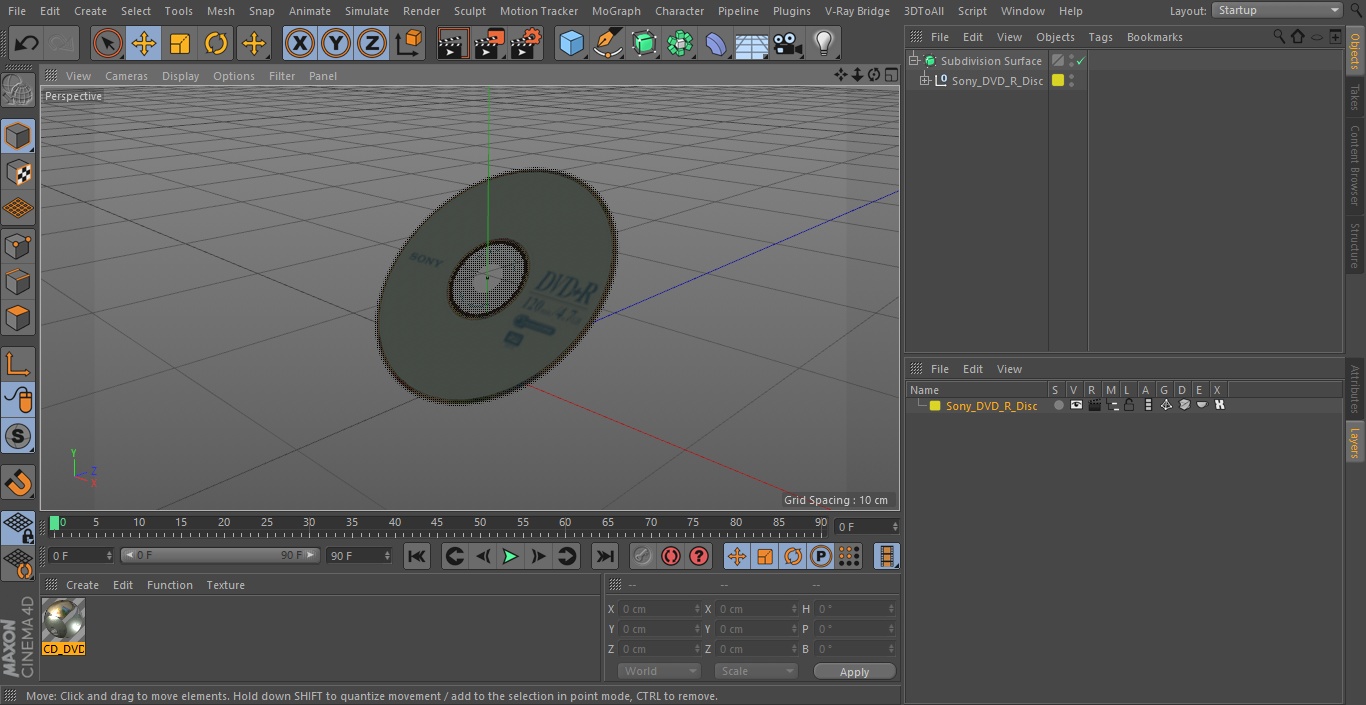
Task: Open the viewport Cameras menu
Action: pyautogui.click(x=126, y=76)
